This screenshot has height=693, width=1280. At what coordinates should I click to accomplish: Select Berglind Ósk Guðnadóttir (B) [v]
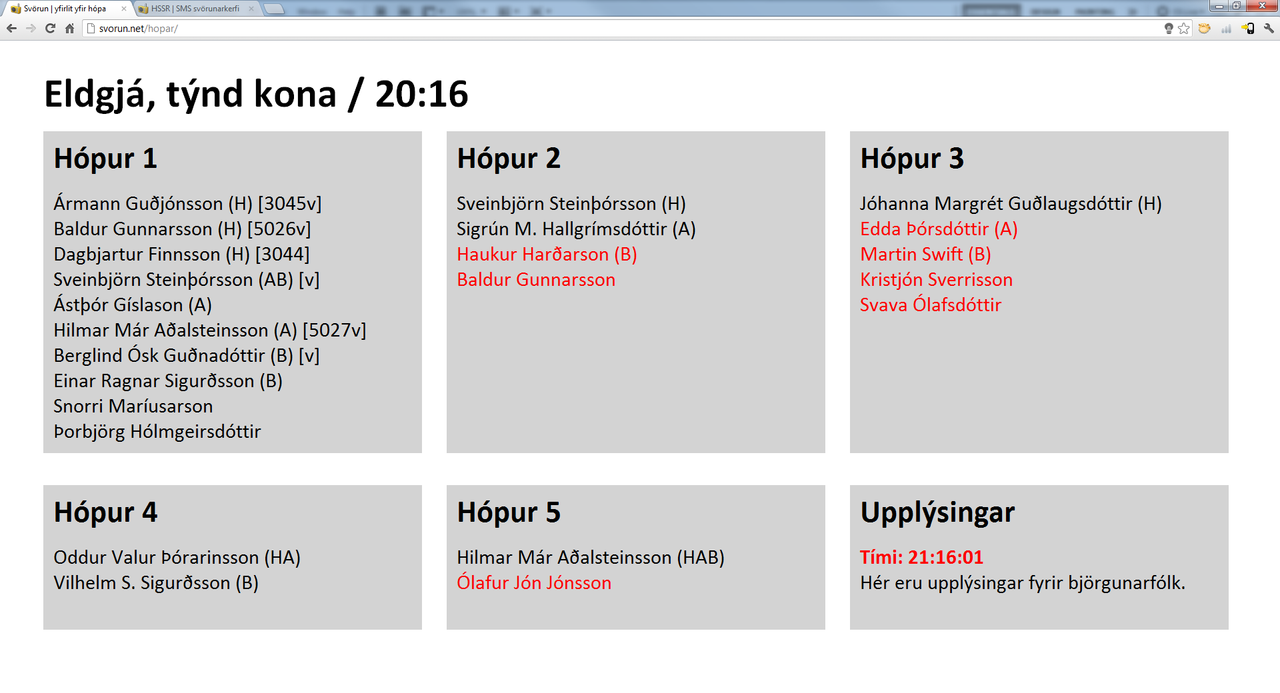click(187, 355)
